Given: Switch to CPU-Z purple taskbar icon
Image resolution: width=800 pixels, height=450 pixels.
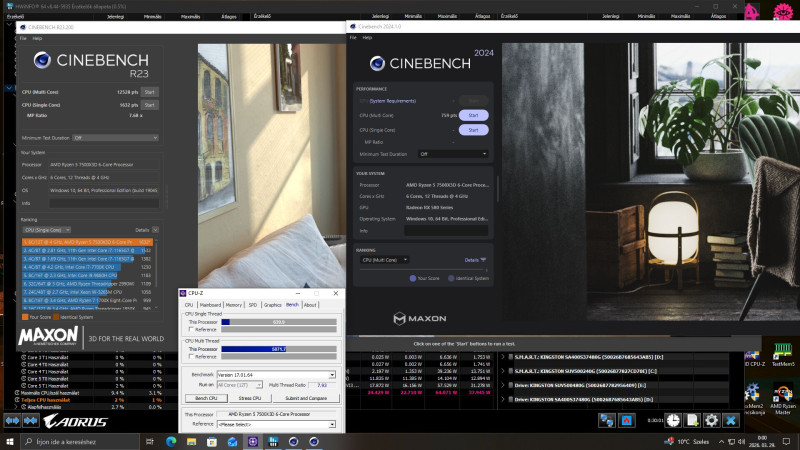Looking at the screenshot, I should tap(253, 441).
